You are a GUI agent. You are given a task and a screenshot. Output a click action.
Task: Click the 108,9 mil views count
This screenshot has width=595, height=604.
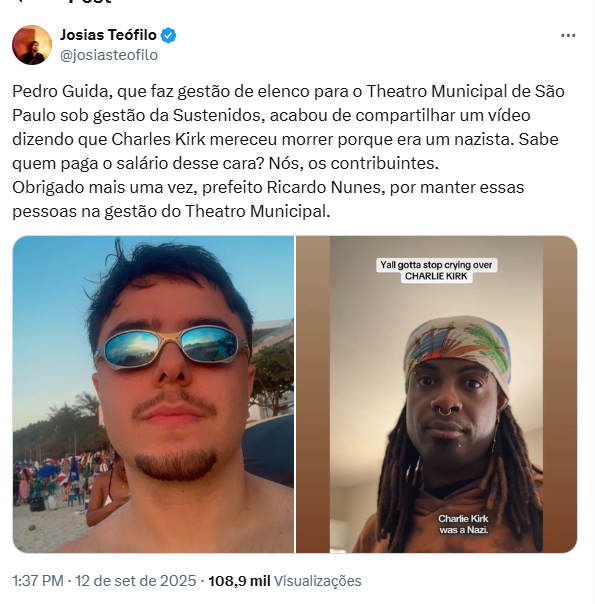pyautogui.click(x=239, y=581)
